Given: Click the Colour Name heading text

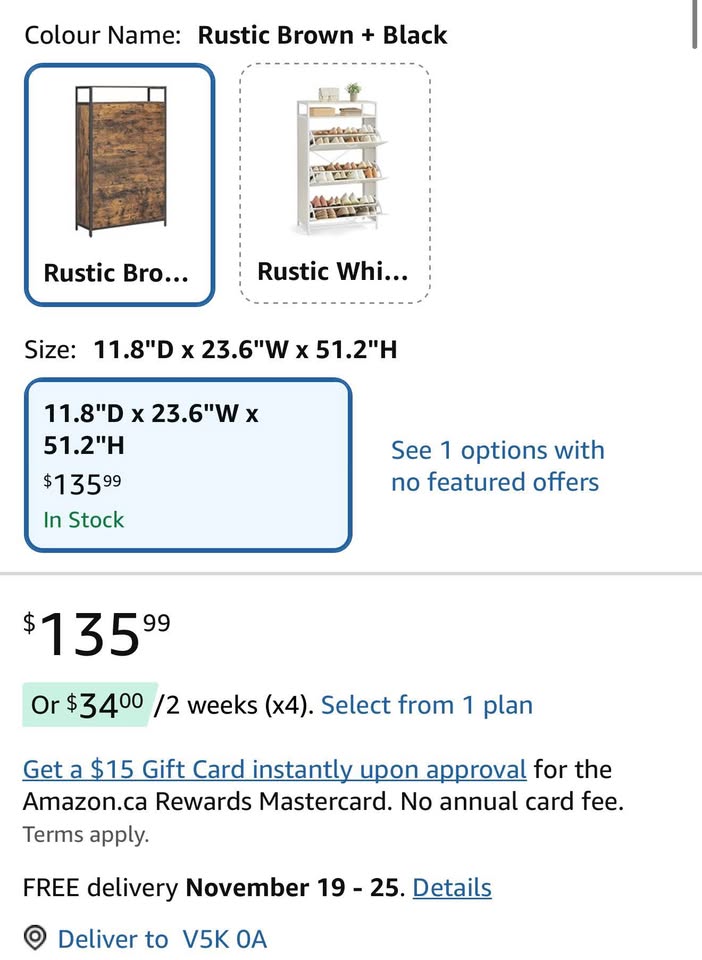Looking at the screenshot, I should (x=103, y=36).
